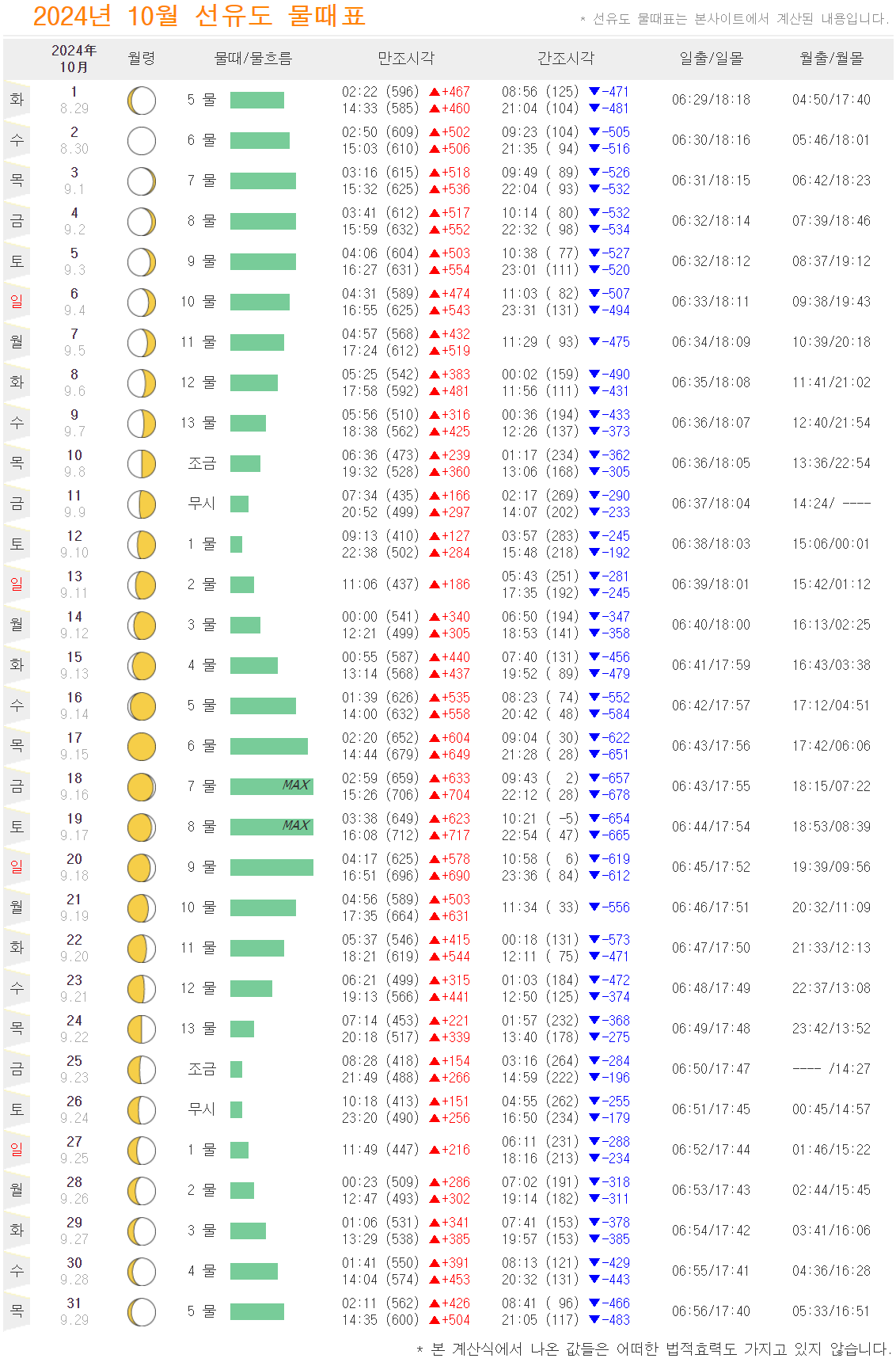Click the moon phase icon for October 20
The width and height of the screenshot is (896, 1362).
[x=142, y=868]
